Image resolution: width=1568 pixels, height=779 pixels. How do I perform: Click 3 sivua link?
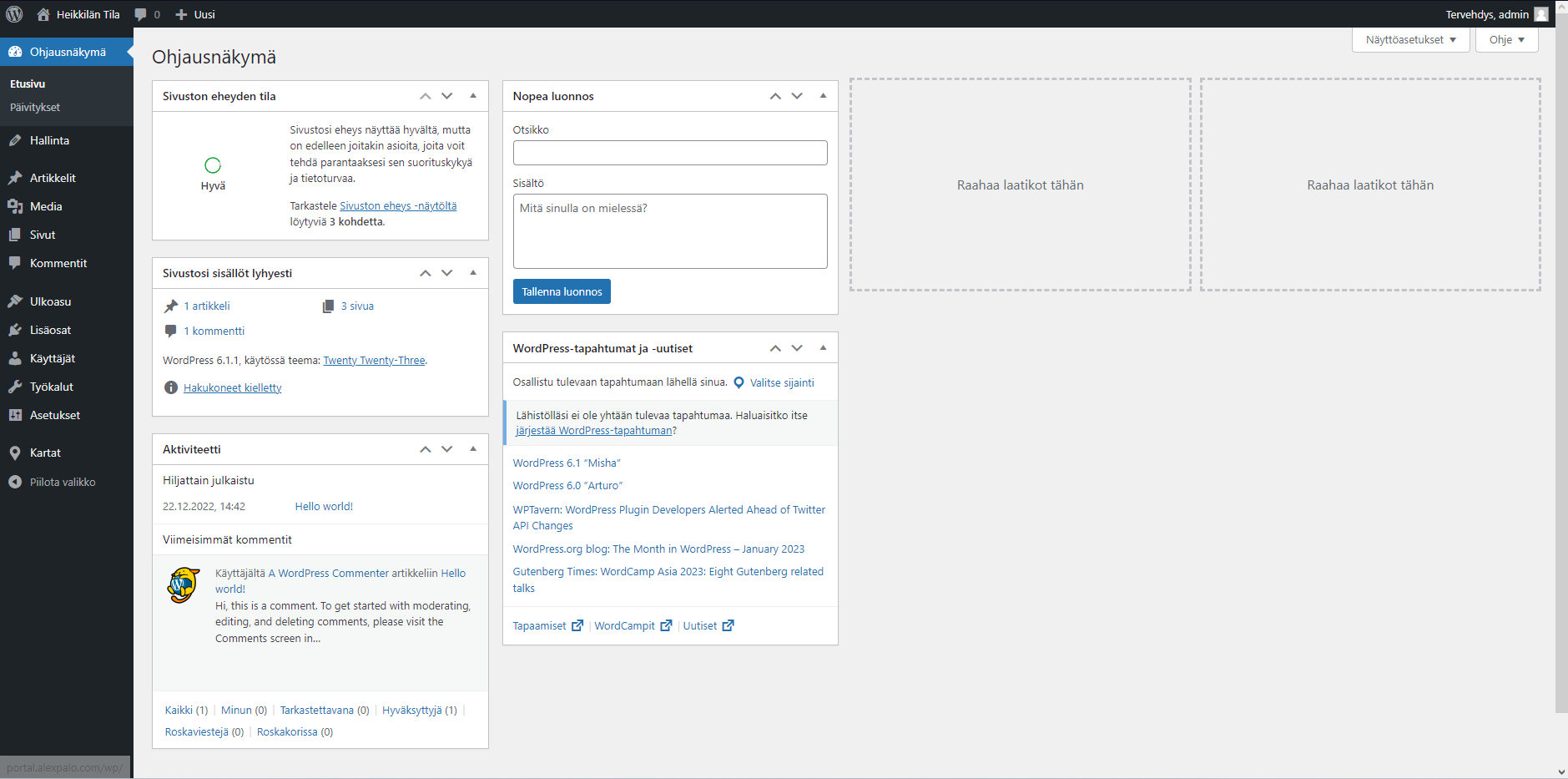point(357,306)
